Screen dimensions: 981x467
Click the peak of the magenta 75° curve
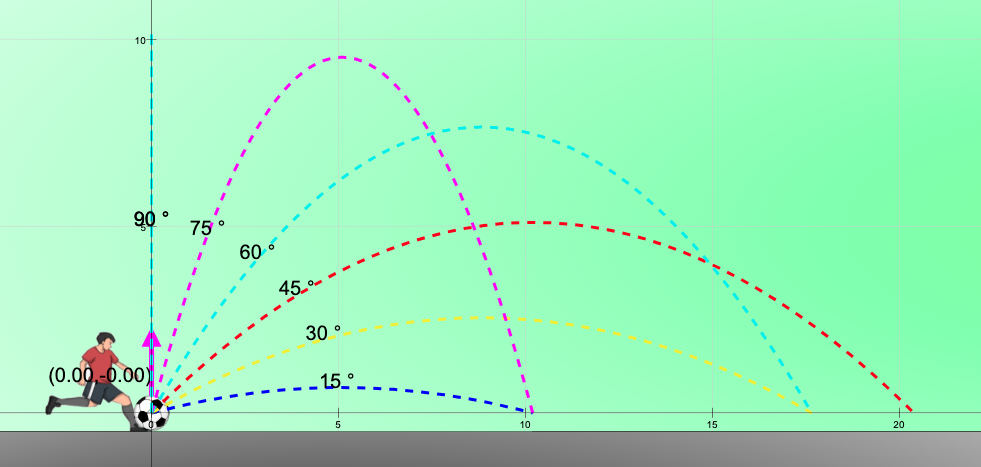(342, 57)
